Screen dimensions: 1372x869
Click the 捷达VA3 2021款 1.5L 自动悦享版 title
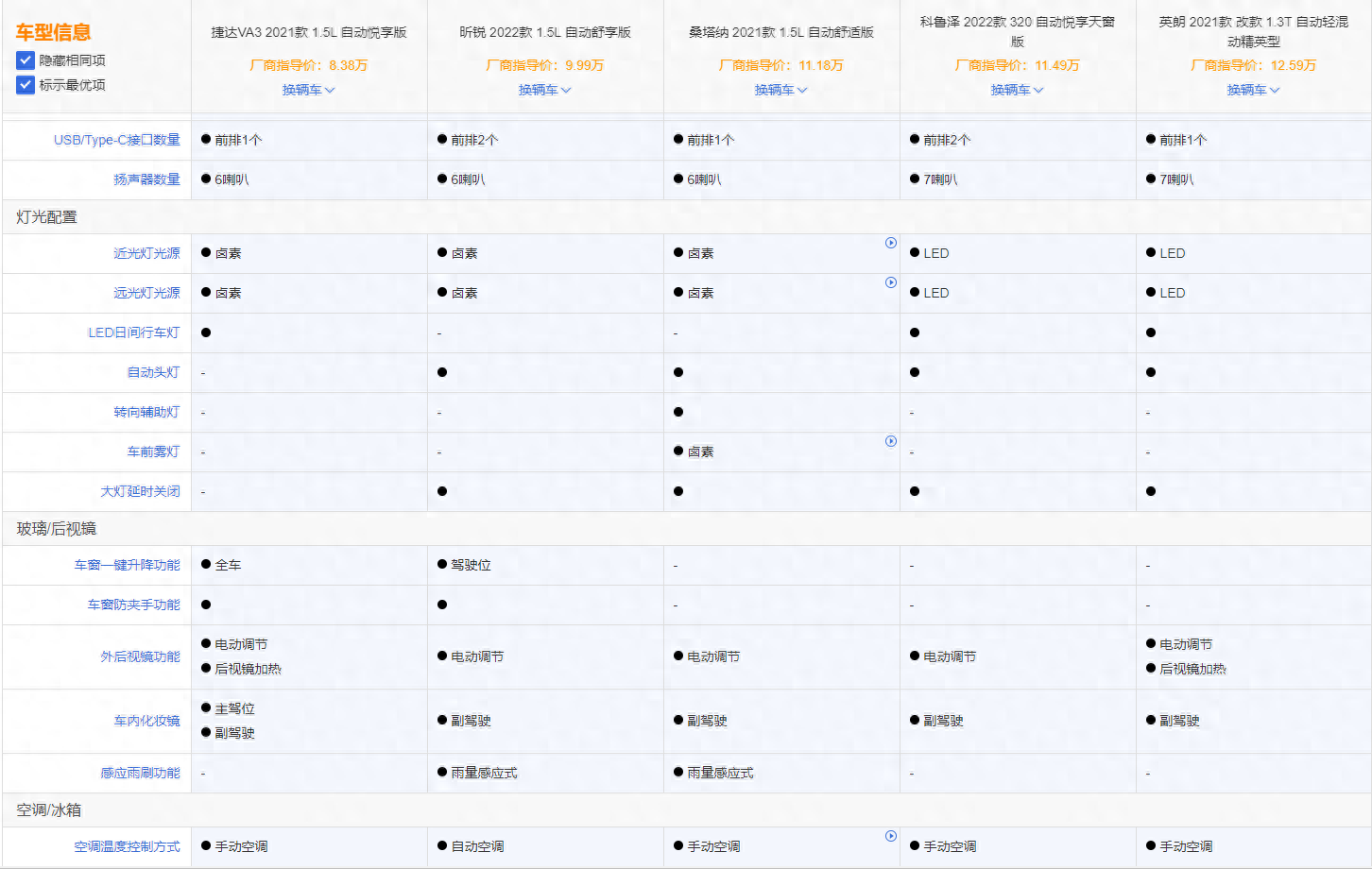coord(309,32)
